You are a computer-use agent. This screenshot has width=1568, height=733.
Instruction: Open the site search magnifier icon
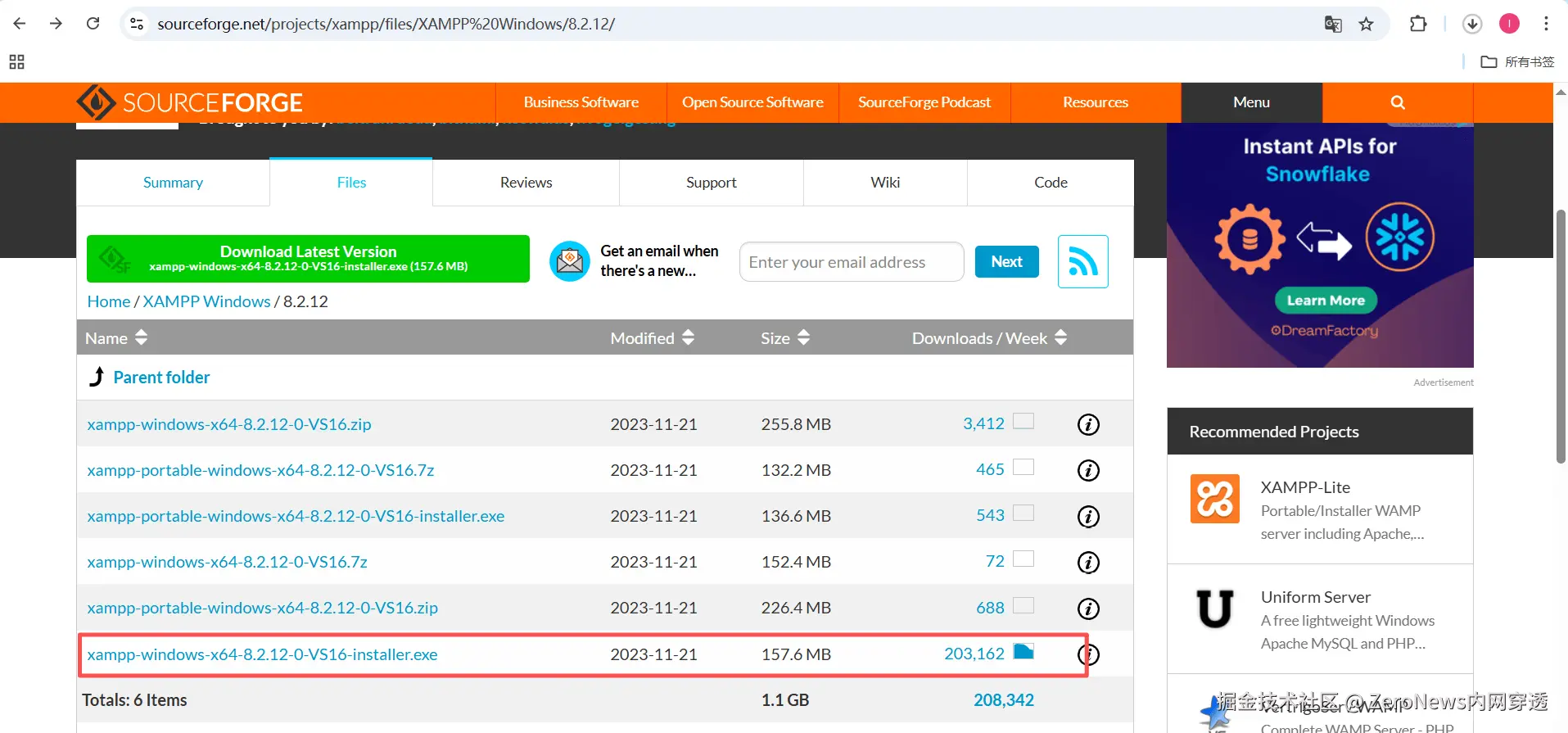(x=1398, y=102)
